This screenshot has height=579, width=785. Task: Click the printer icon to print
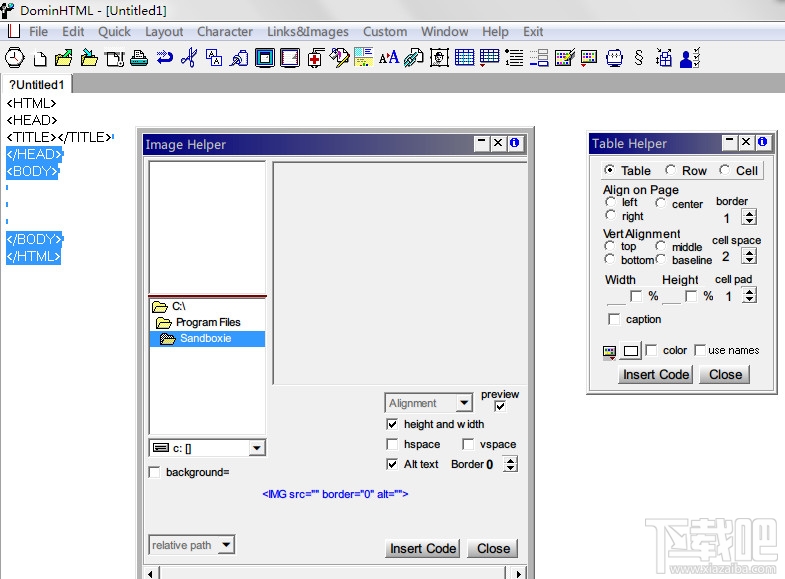139,59
